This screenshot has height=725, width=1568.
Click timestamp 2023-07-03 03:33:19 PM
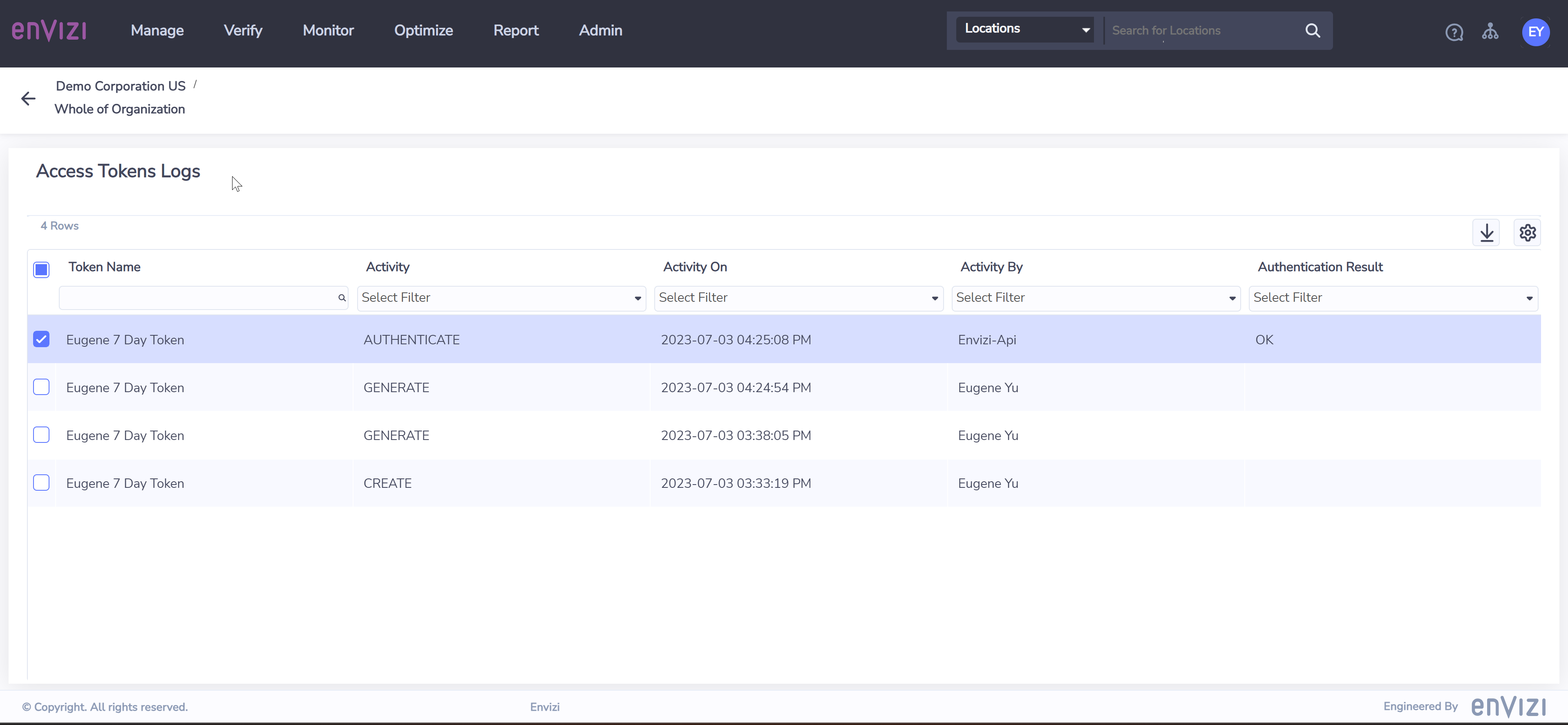pyautogui.click(x=736, y=483)
